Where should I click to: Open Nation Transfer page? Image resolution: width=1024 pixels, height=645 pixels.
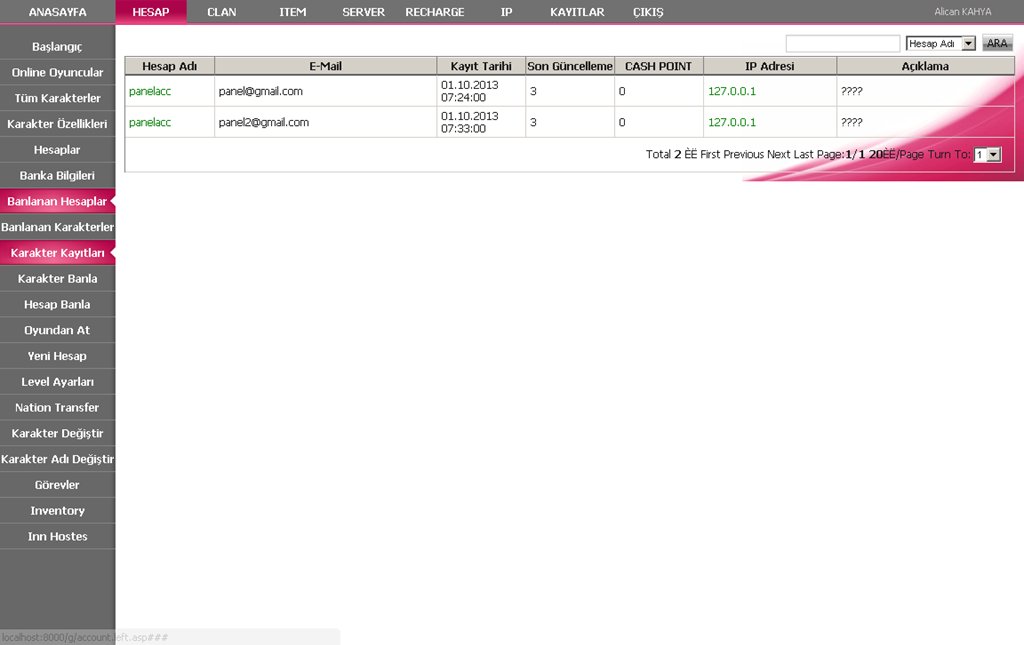(57, 407)
